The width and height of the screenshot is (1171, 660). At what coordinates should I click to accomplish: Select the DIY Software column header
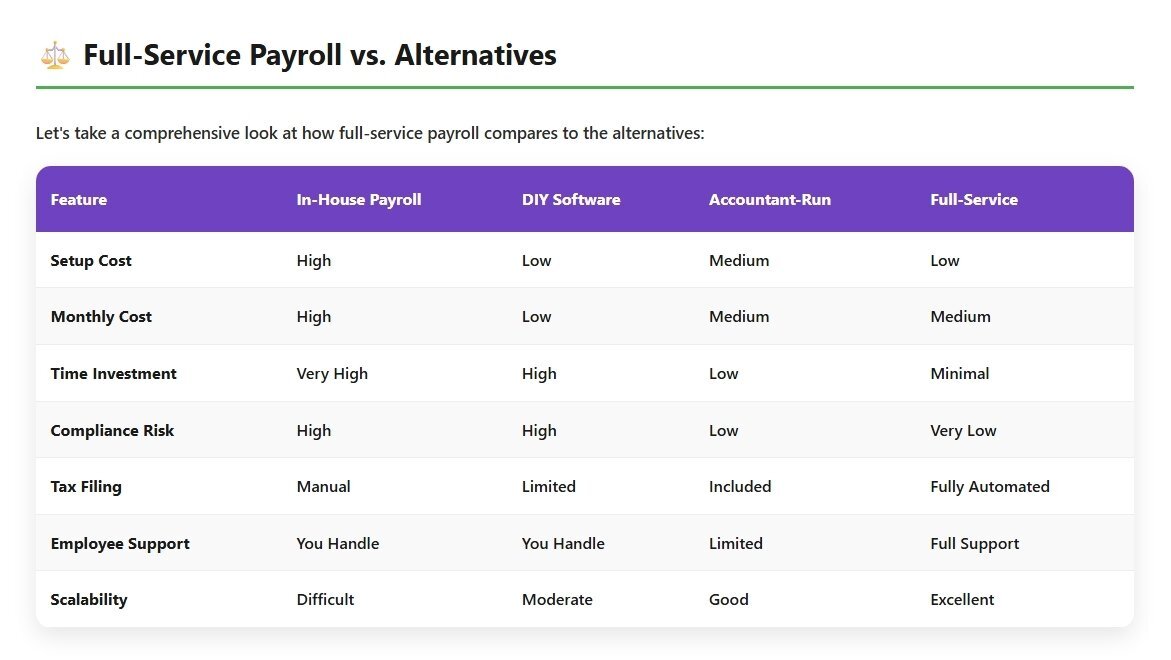(x=571, y=199)
